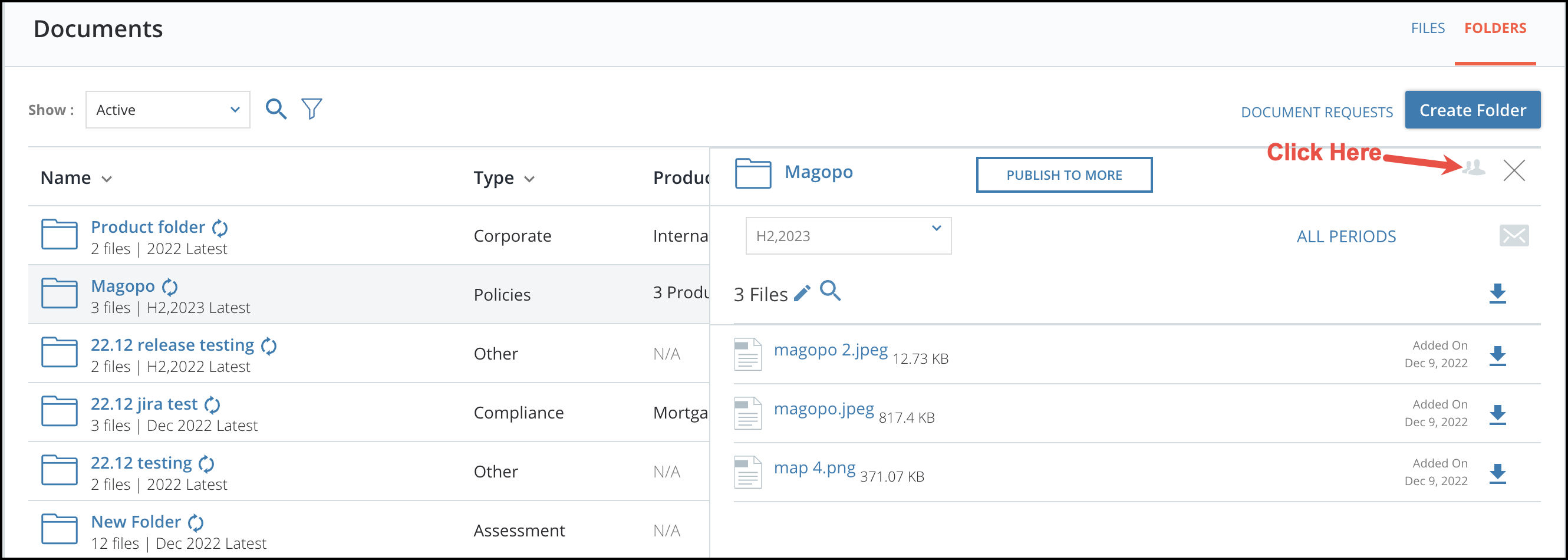Click the Product column header

[x=681, y=178]
